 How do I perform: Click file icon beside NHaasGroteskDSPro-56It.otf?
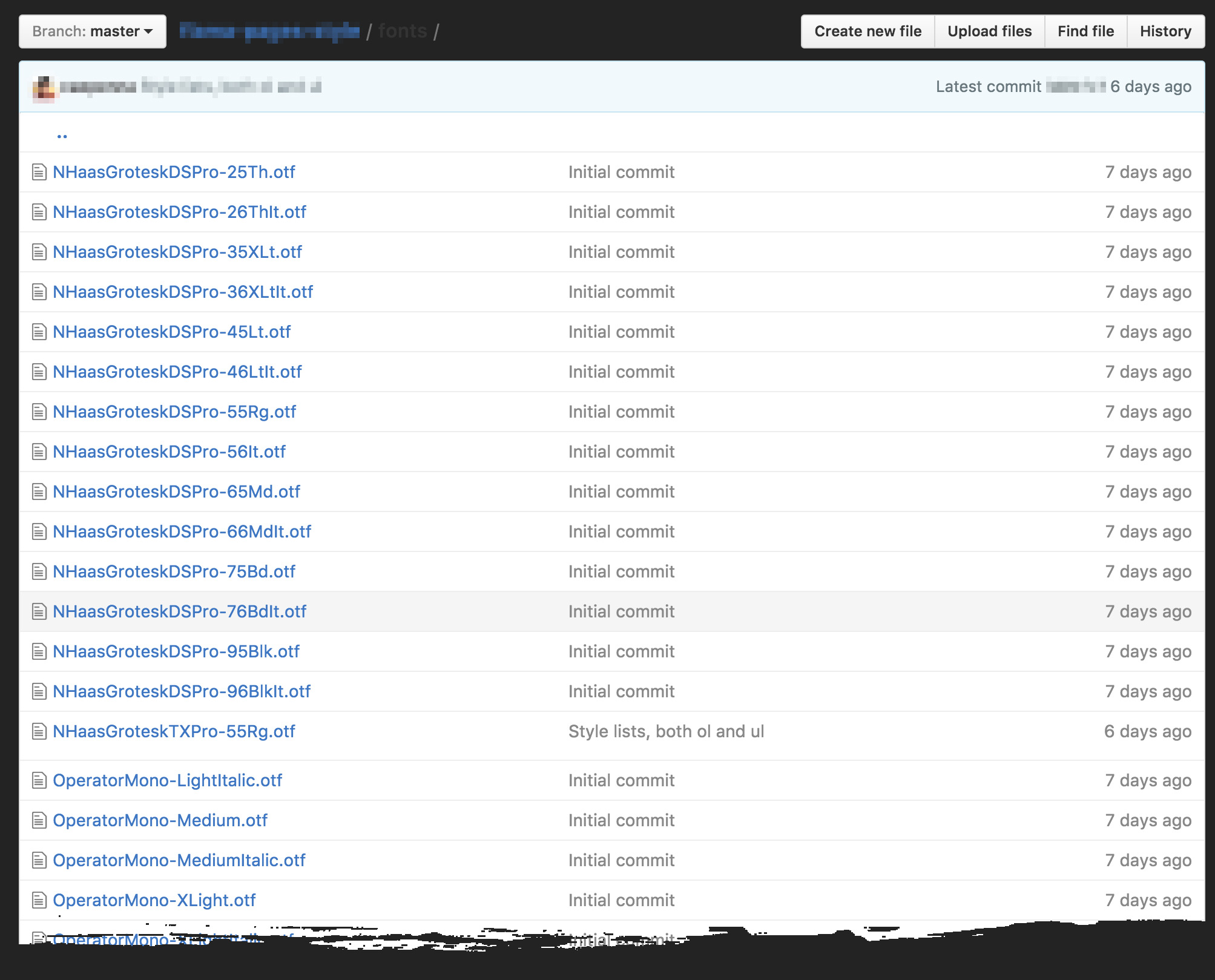coord(39,452)
